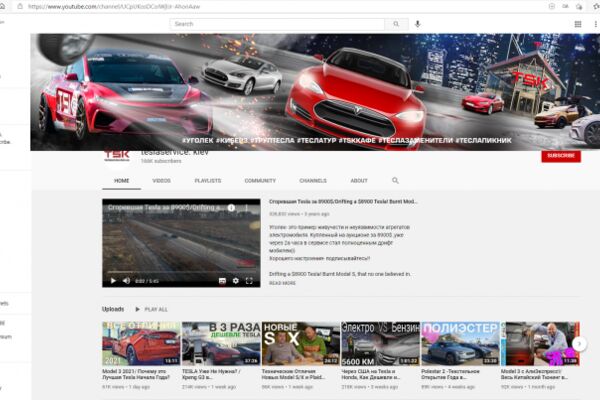This screenshot has width=600, height=400.
Task: Click title 'TESLA Уже Не Нужна? / Xpeng G3'
Action: click(x=211, y=374)
